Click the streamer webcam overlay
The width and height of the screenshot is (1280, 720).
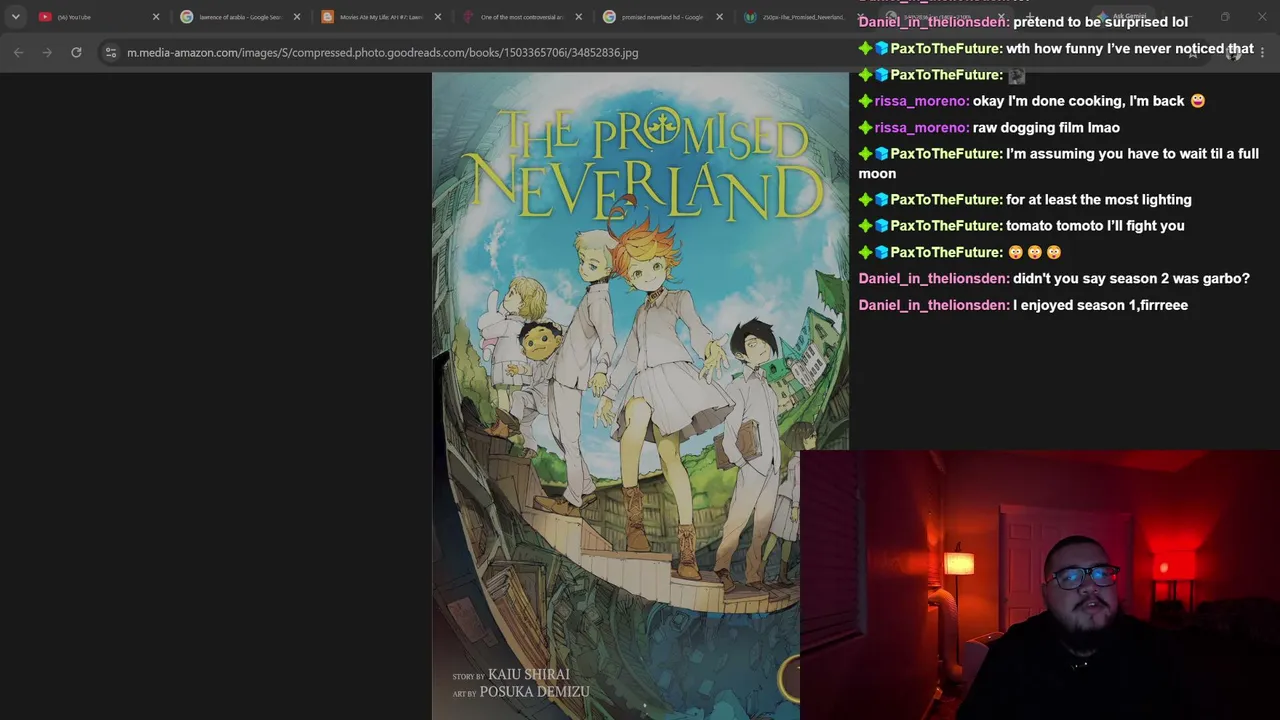(x=1040, y=585)
